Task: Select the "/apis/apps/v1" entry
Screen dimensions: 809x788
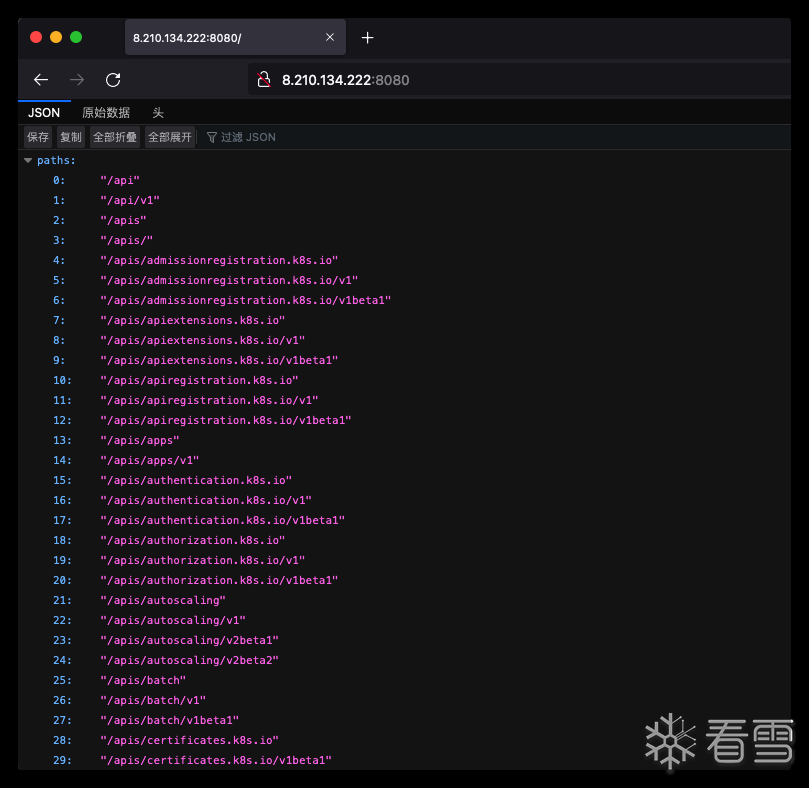Action: [x=150, y=460]
